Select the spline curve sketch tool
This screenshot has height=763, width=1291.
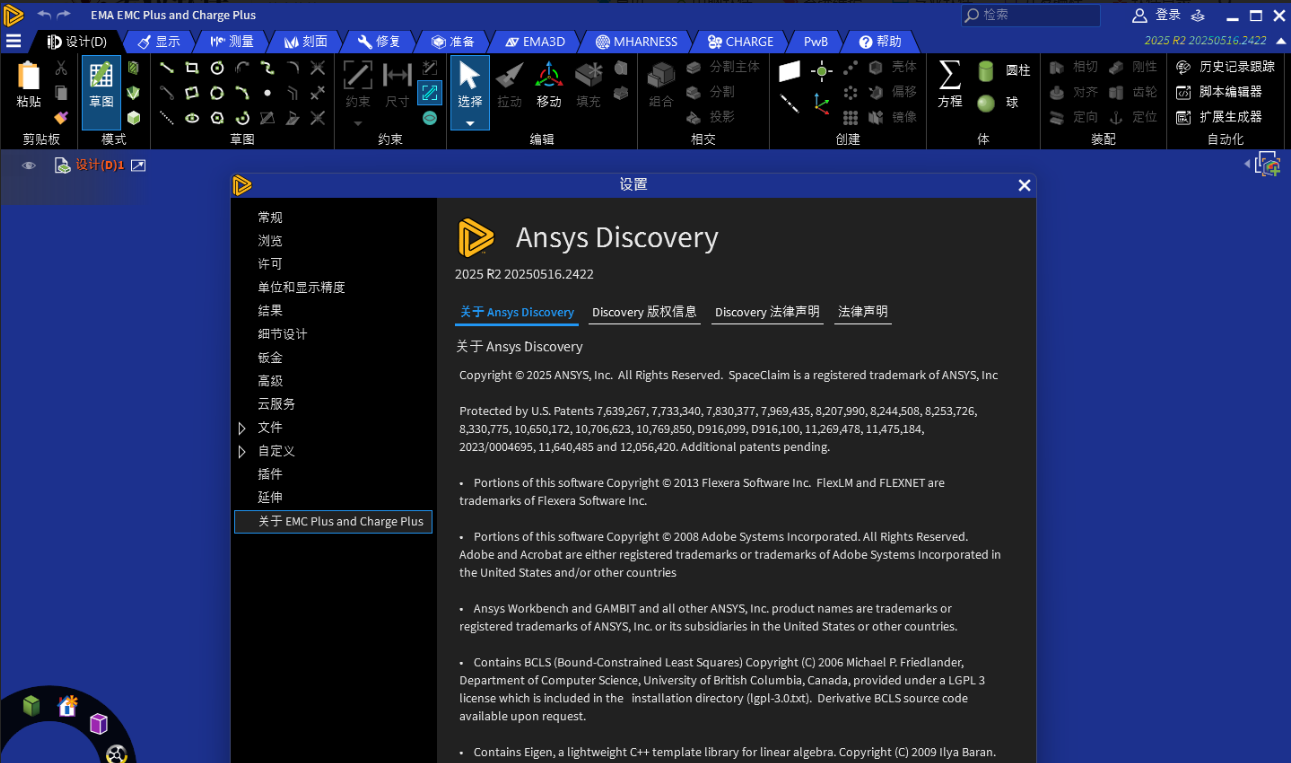pos(267,68)
